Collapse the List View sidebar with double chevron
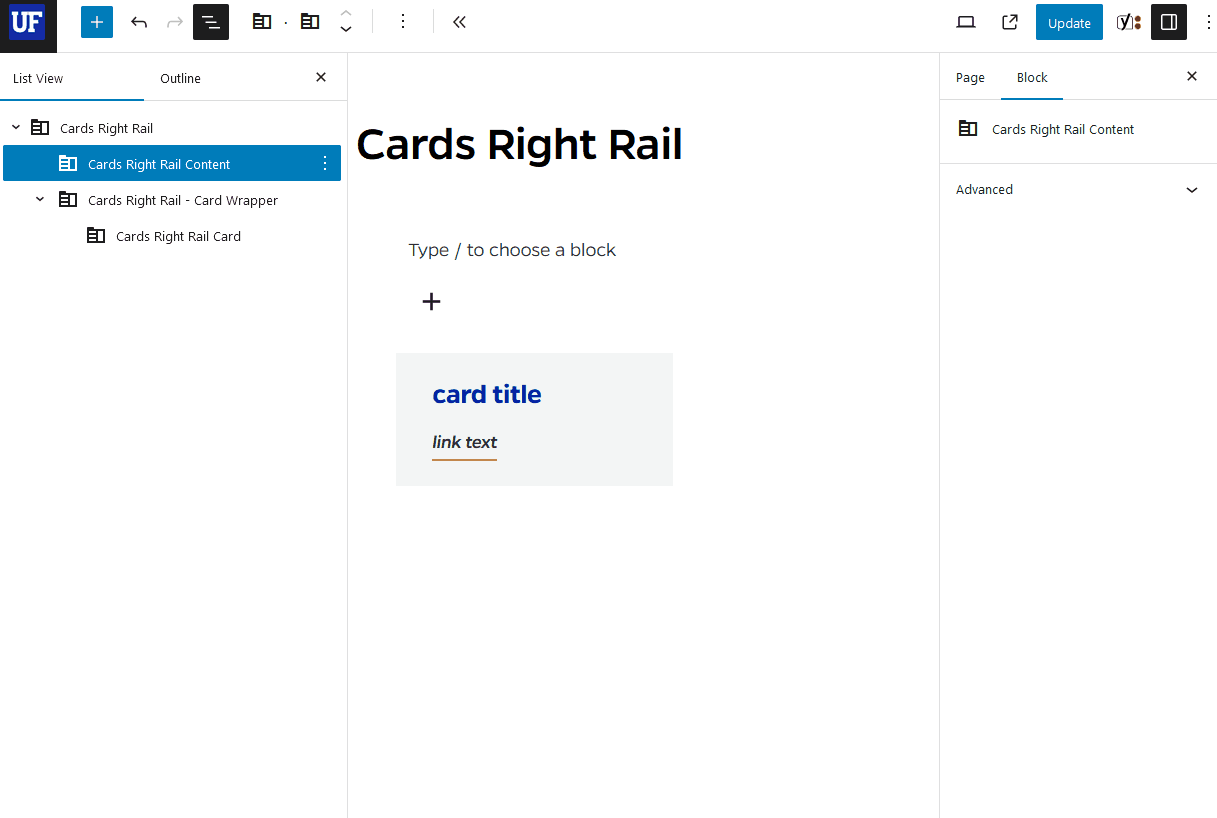 pos(459,21)
